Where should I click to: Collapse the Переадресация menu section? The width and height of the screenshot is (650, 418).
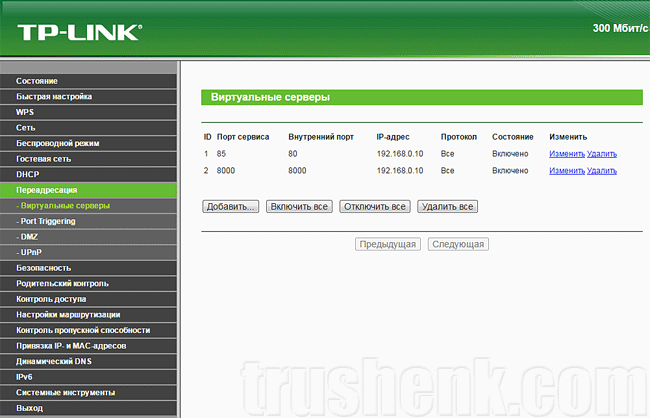click(88, 190)
